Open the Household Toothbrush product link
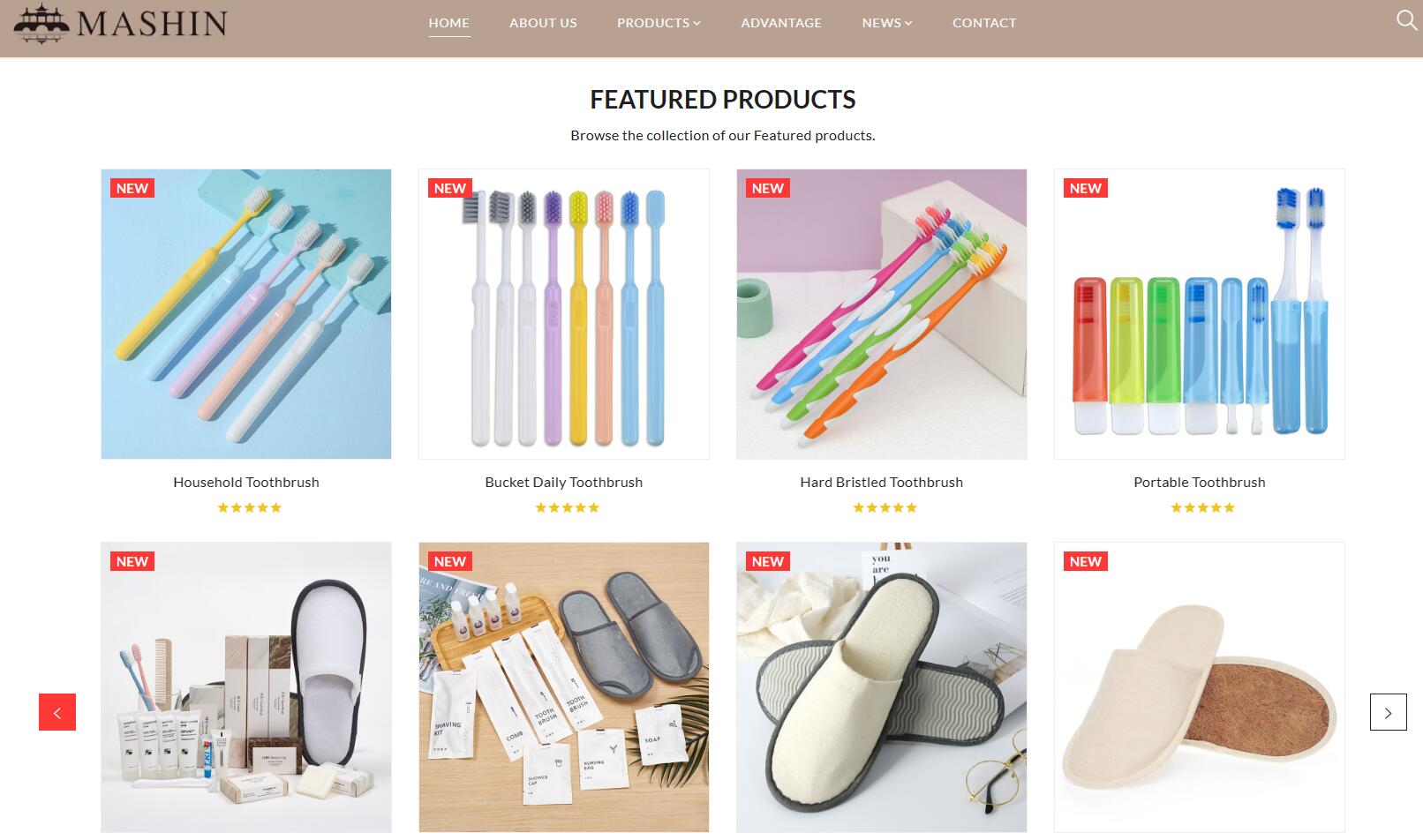 point(246,482)
